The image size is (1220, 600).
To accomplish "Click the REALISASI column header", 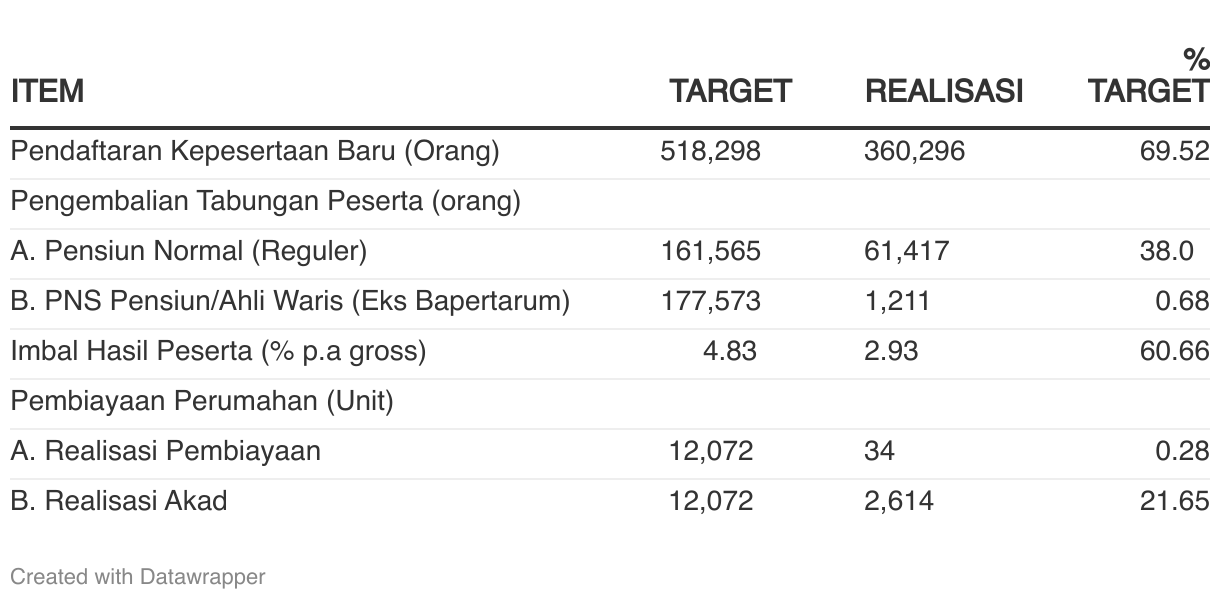I will coord(944,92).
